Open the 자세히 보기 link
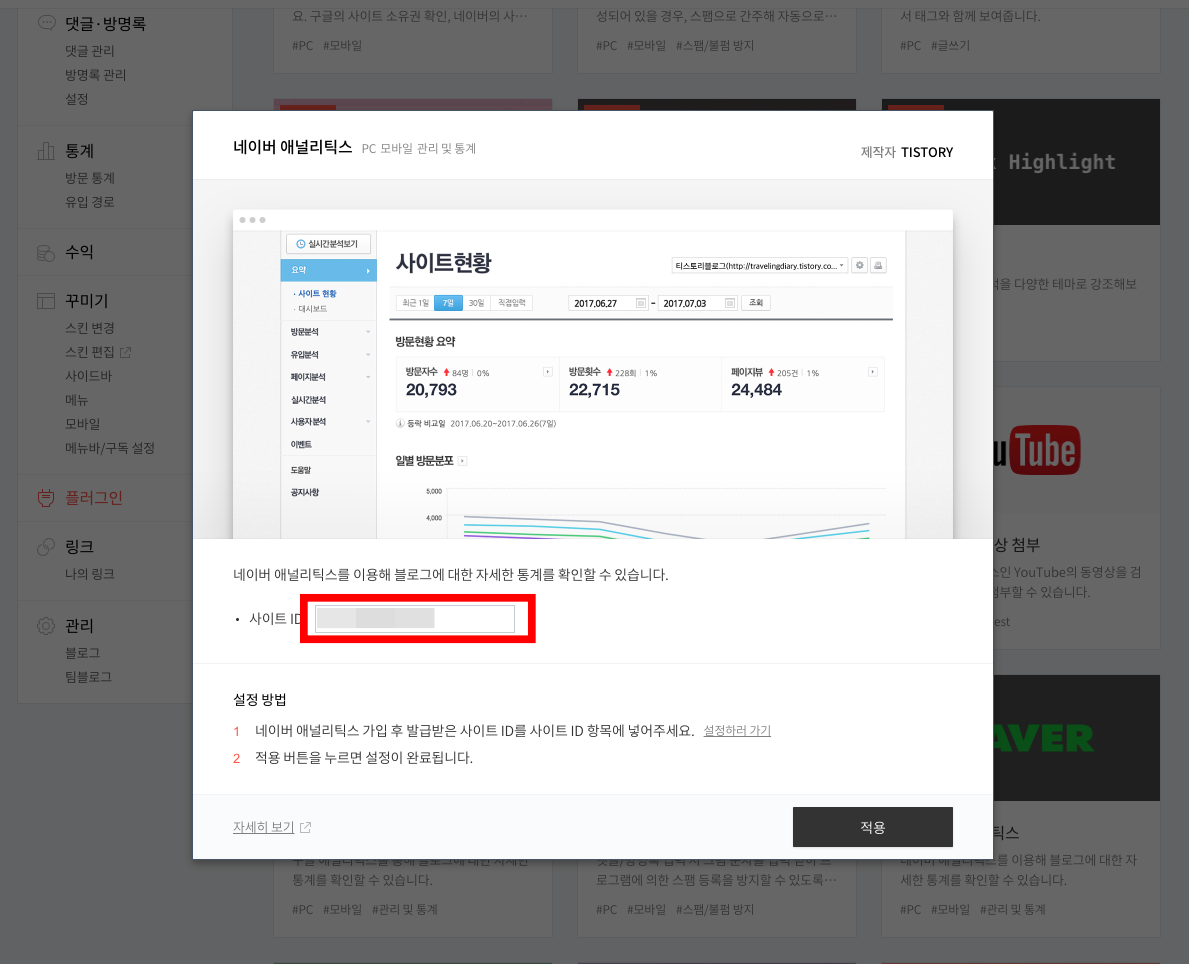Viewport: 1189px width, 964px height. (263, 827)
